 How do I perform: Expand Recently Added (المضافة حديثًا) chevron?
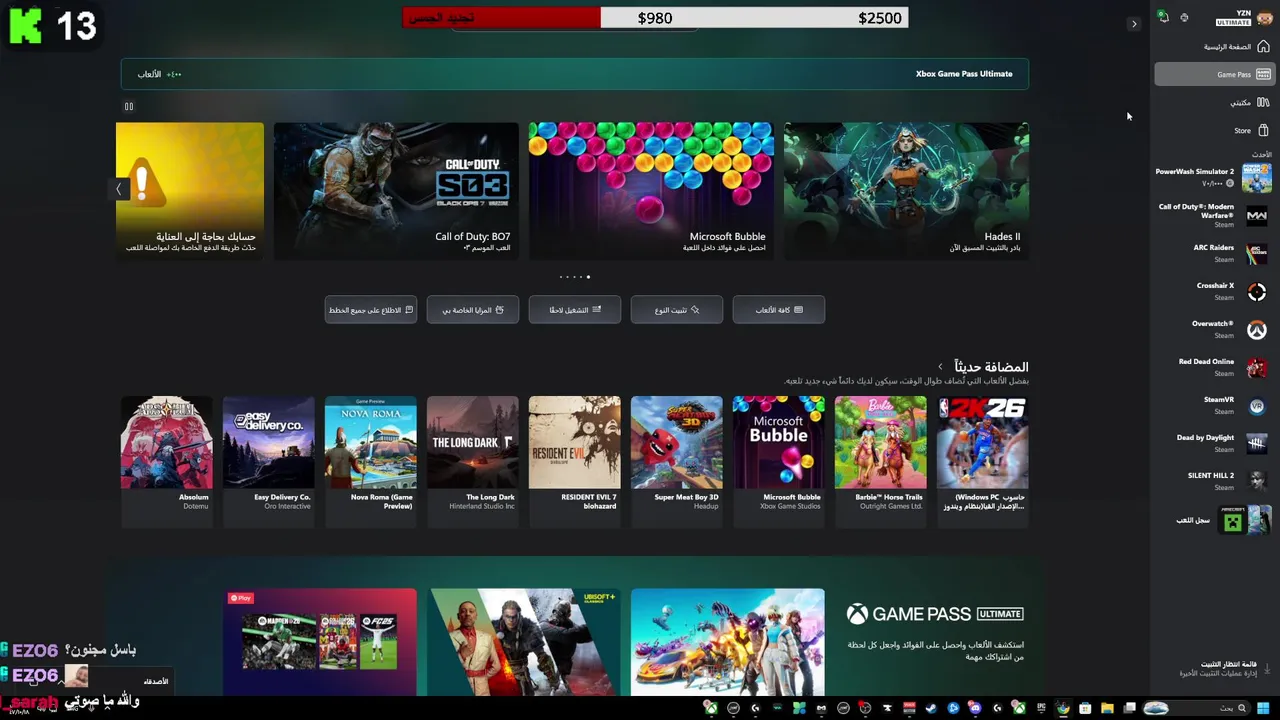940,367
